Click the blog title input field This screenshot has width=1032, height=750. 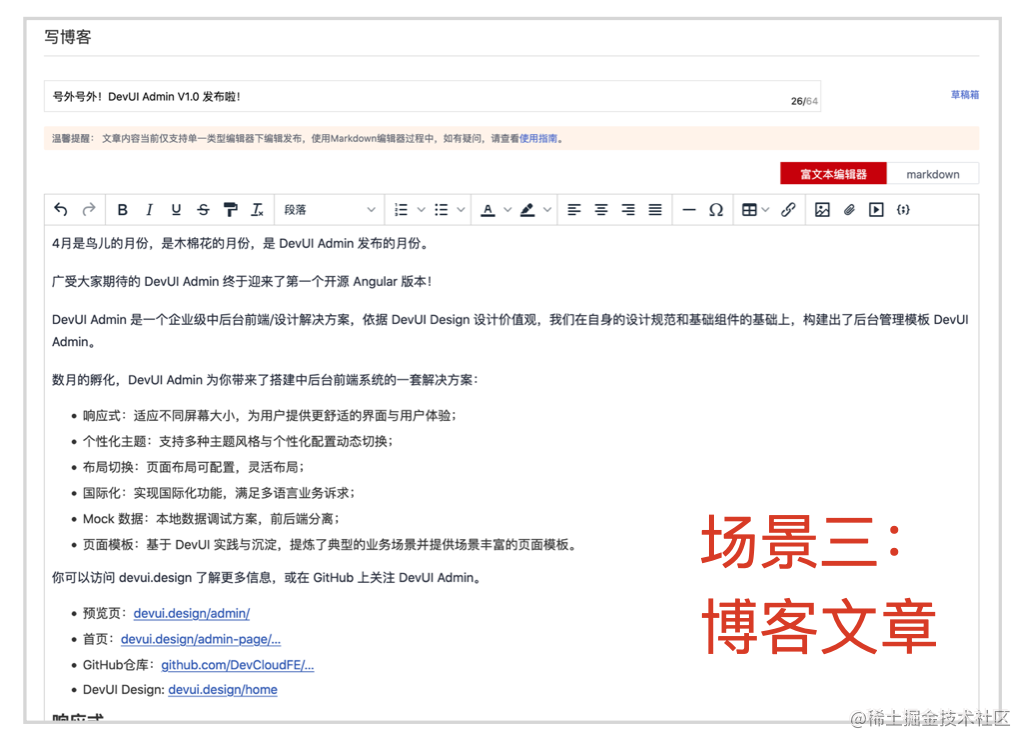(x=432, y=97)
